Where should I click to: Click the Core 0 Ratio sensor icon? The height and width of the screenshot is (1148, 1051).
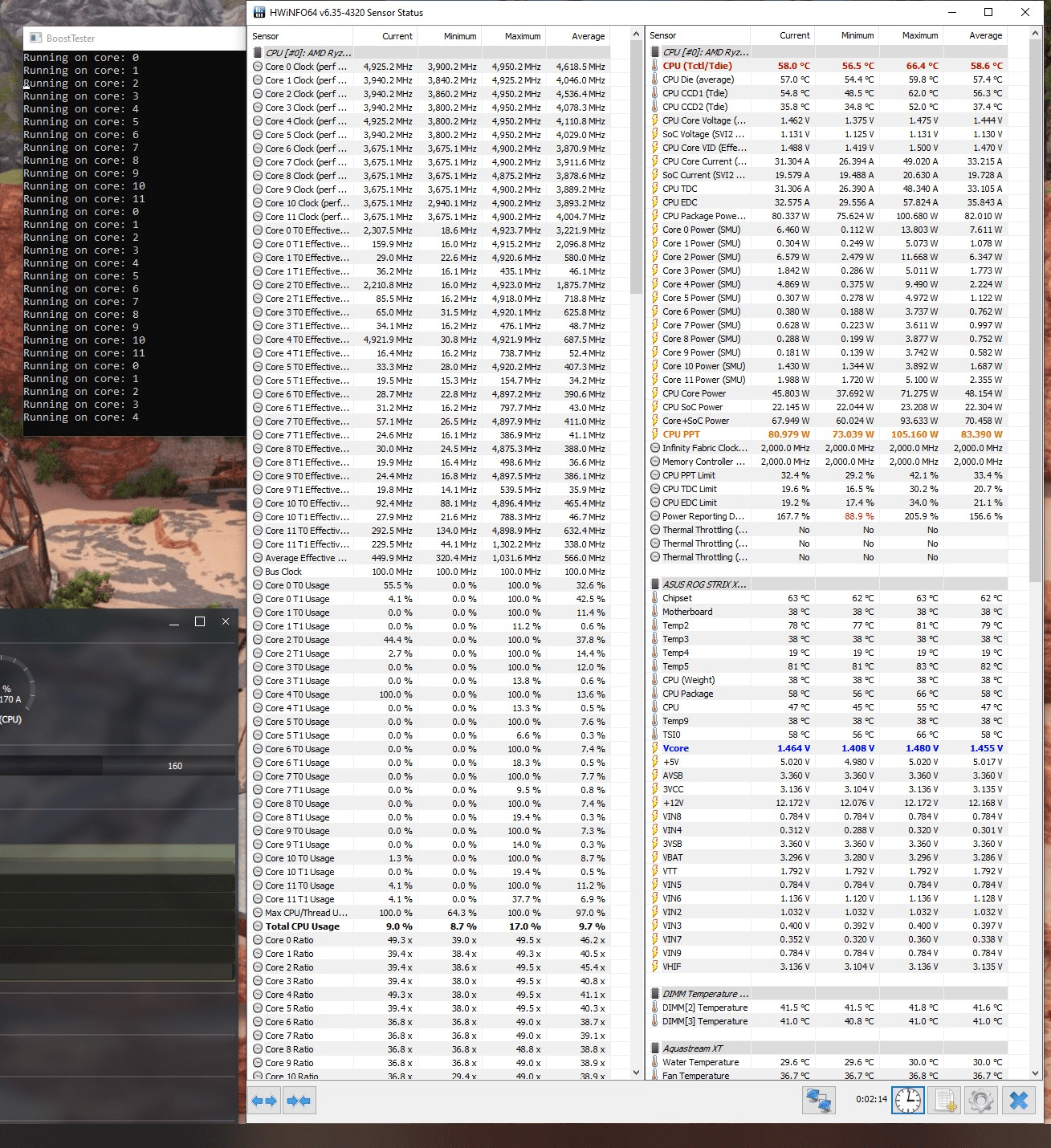(x=258, y=940)
